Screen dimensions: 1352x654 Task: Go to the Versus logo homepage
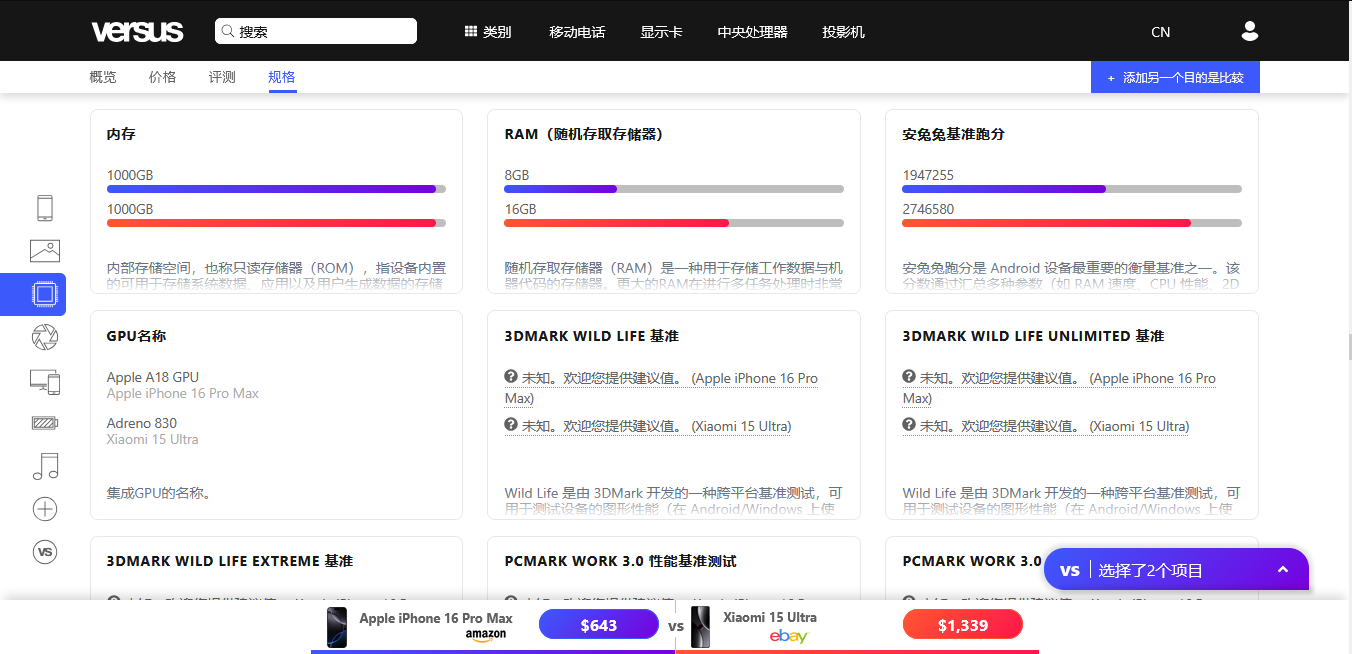[137, 31]
